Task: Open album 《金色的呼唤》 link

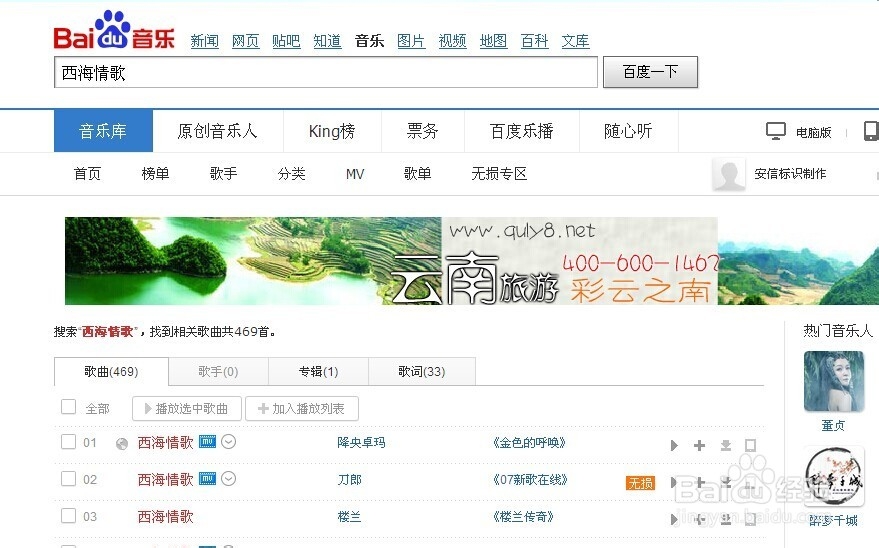Action: pyautogui.click(x=529, y=443)
